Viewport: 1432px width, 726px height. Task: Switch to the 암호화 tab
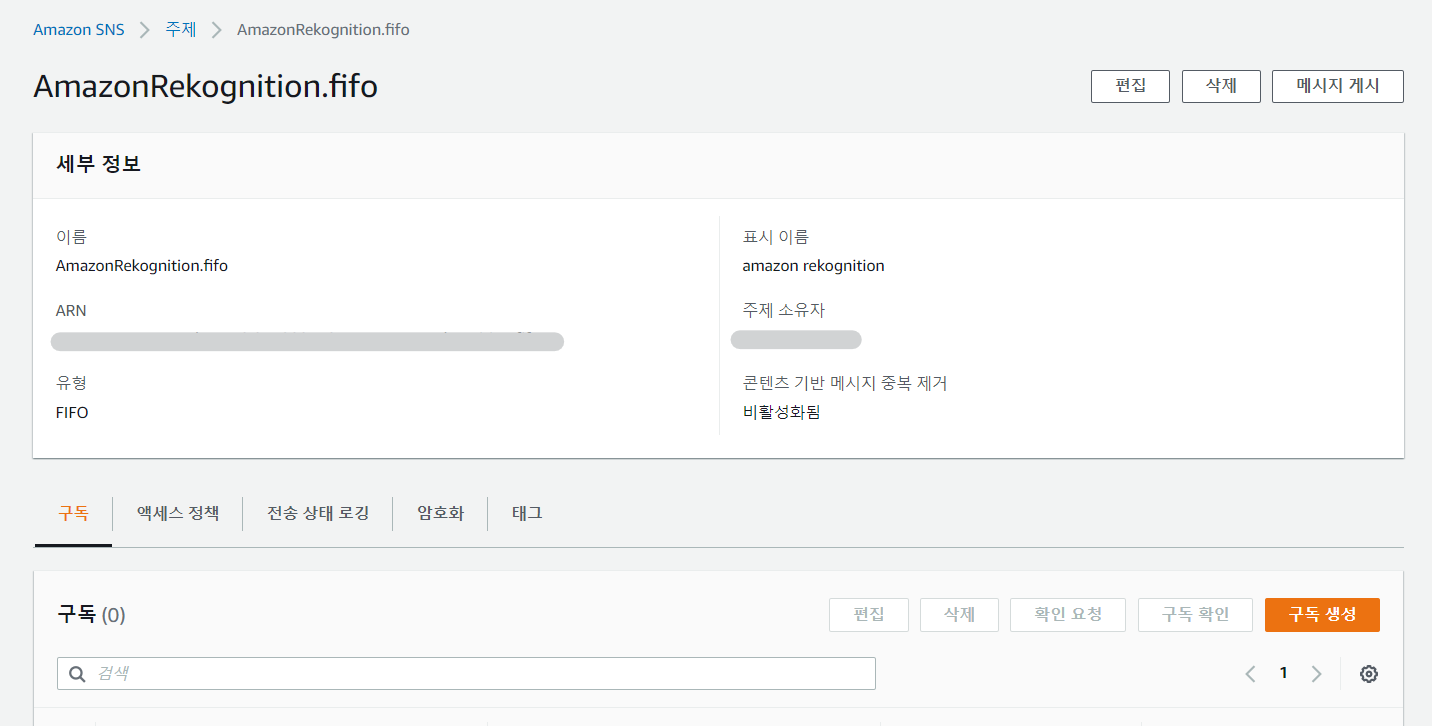pos(441,513)
